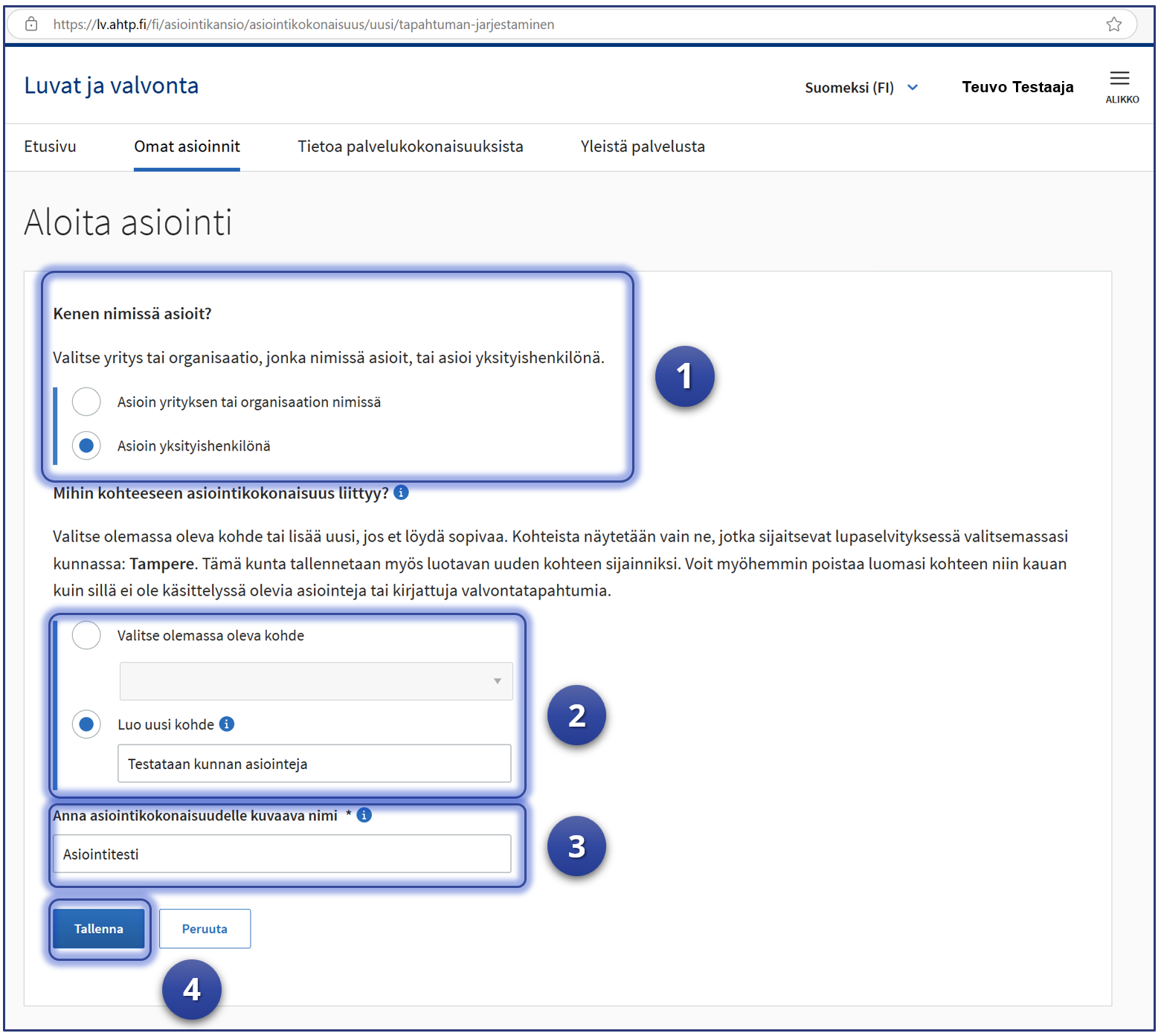Click the site security lock icon

click(x=31, y=25)
